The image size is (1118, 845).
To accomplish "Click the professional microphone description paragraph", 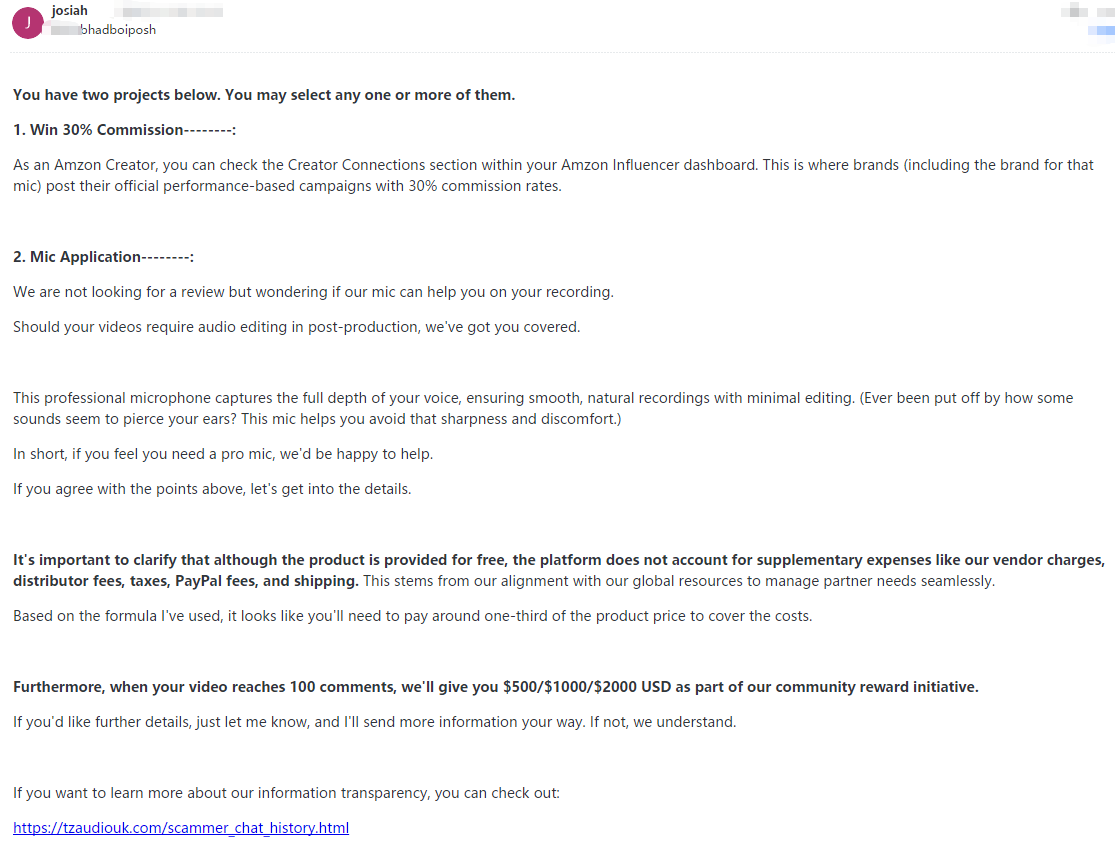I will 542,408.
